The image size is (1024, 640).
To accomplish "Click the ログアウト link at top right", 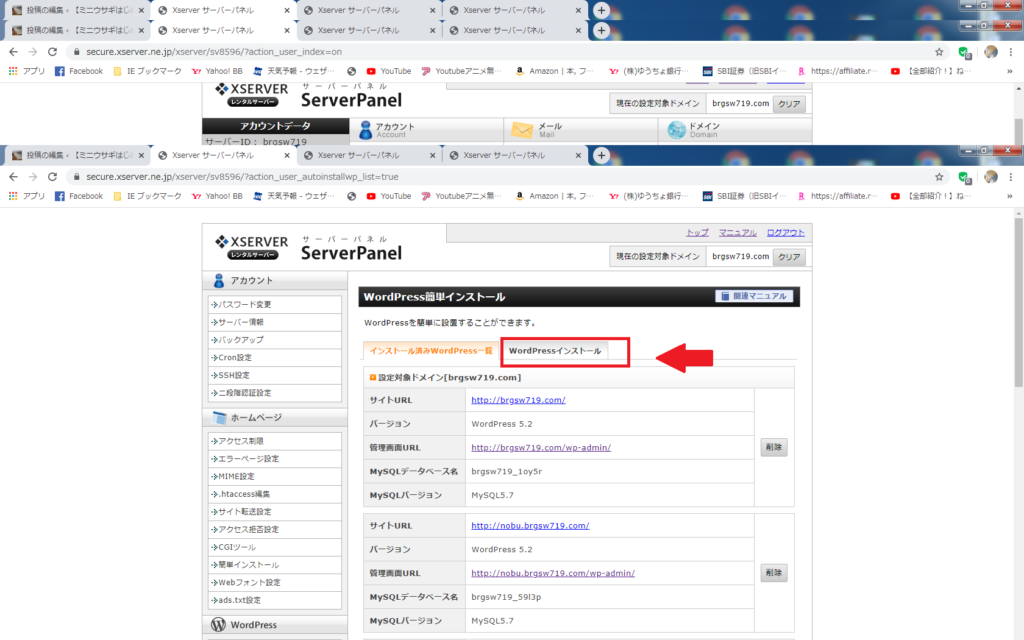I will 785,233.
